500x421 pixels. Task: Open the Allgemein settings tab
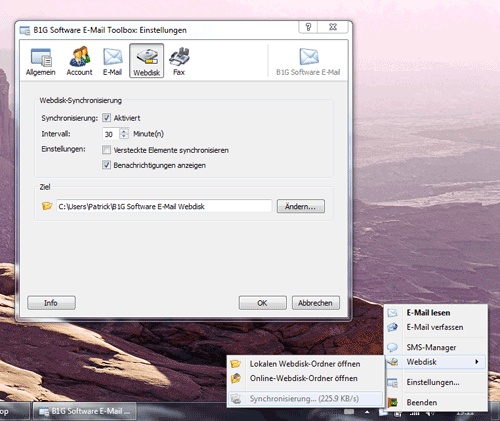click(41, 61)
